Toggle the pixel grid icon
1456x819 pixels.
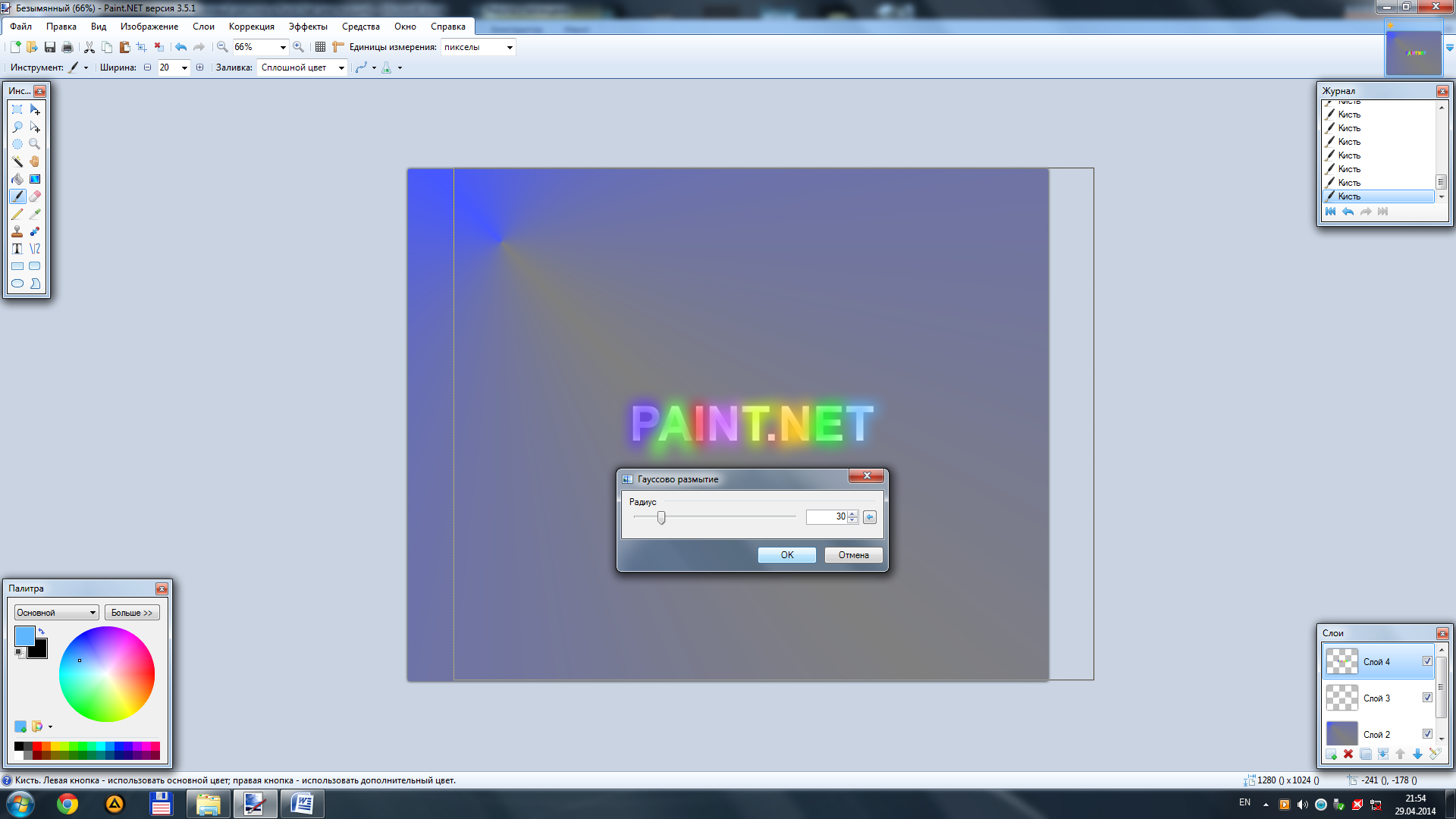321,47
